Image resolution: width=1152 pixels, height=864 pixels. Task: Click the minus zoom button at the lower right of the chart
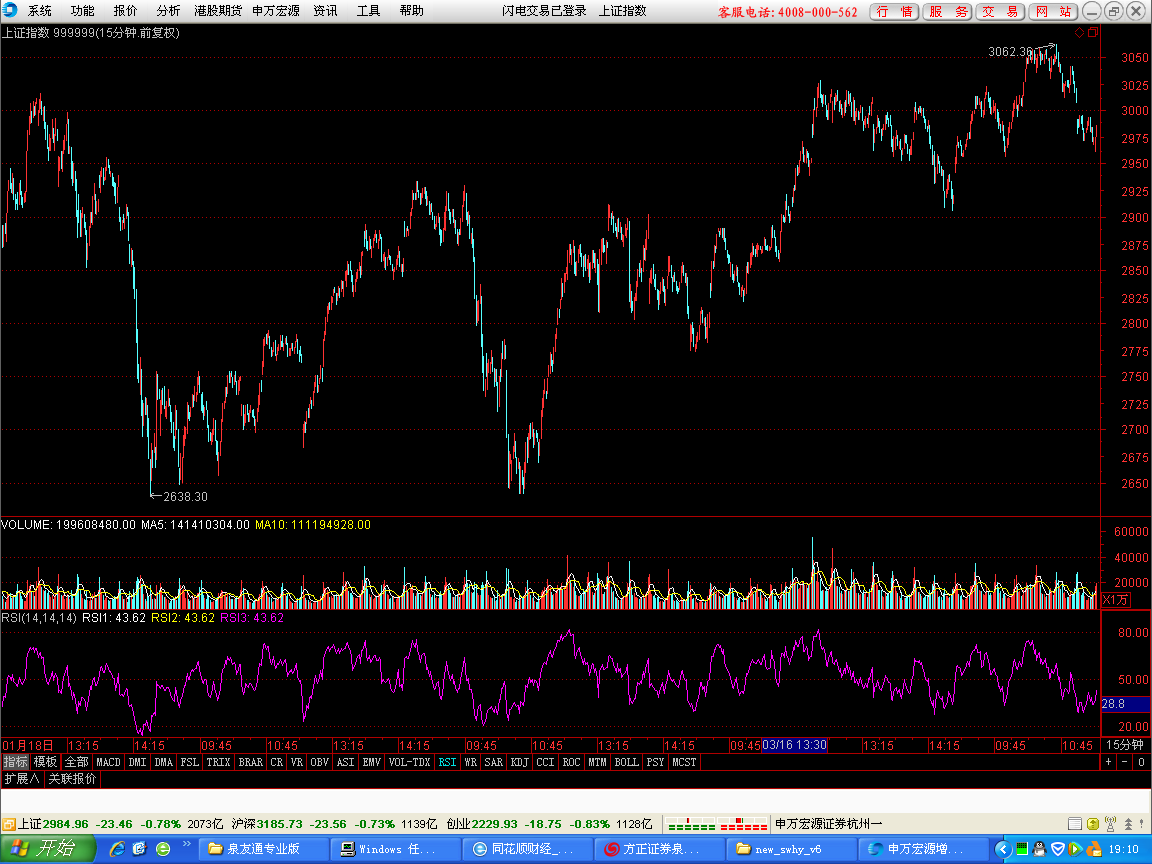click(1124, 762)
